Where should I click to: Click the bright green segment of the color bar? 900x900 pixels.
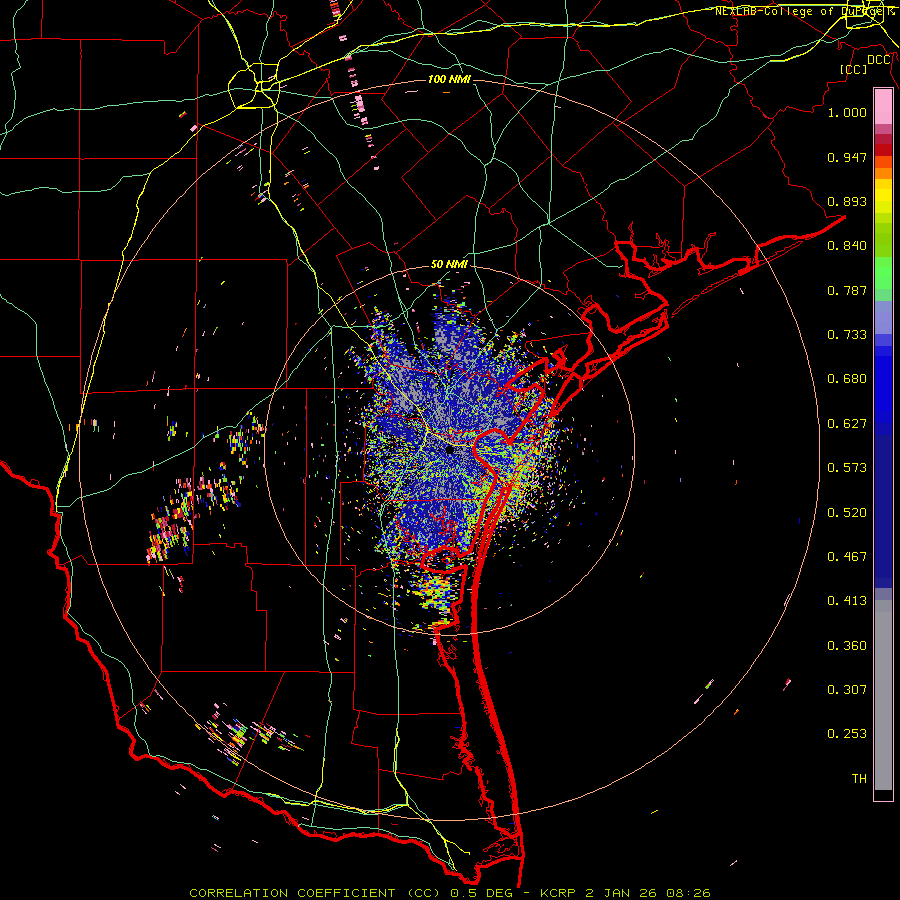(x=883, y=273)
